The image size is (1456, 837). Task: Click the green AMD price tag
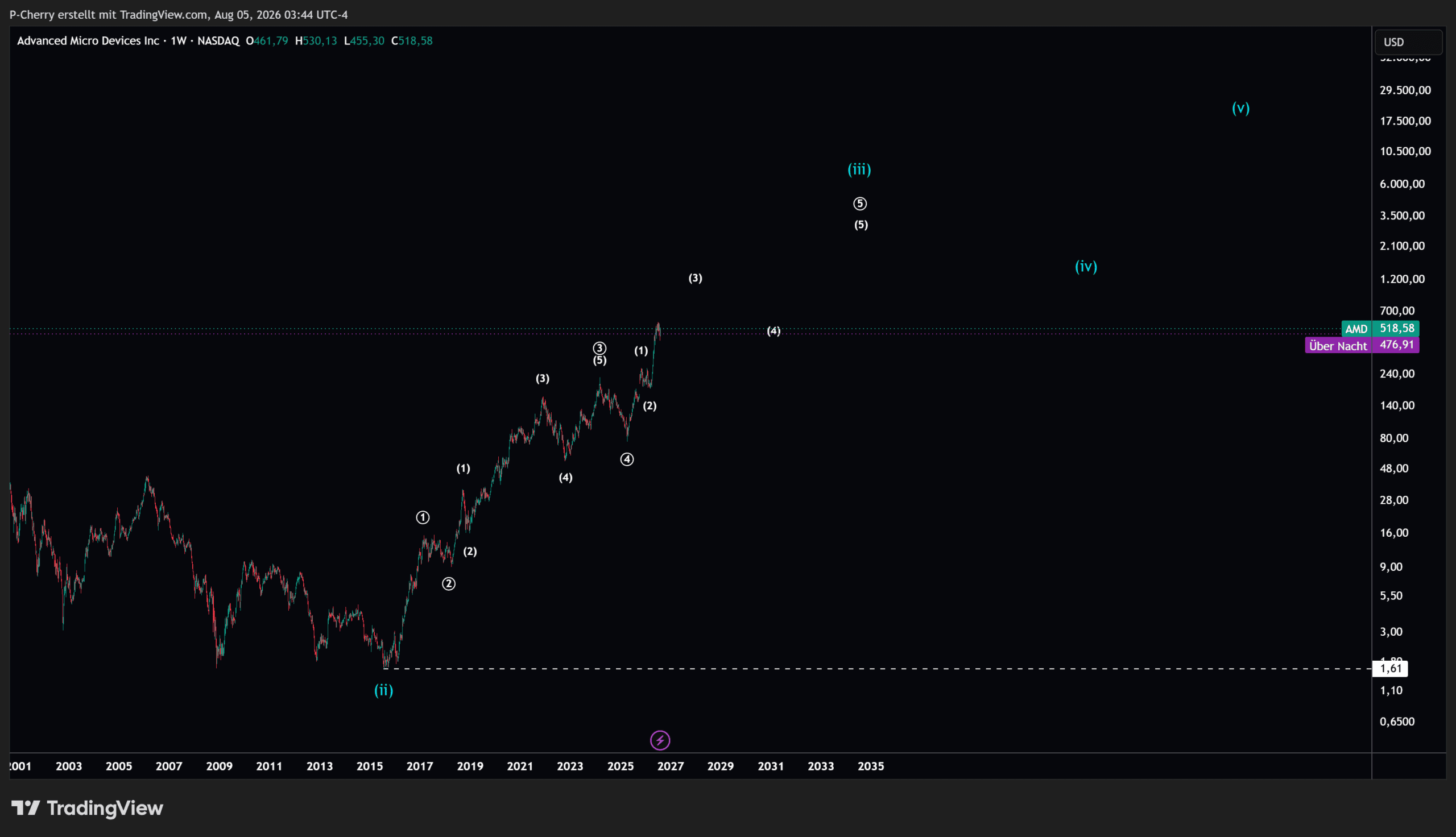pos(1356,329)
